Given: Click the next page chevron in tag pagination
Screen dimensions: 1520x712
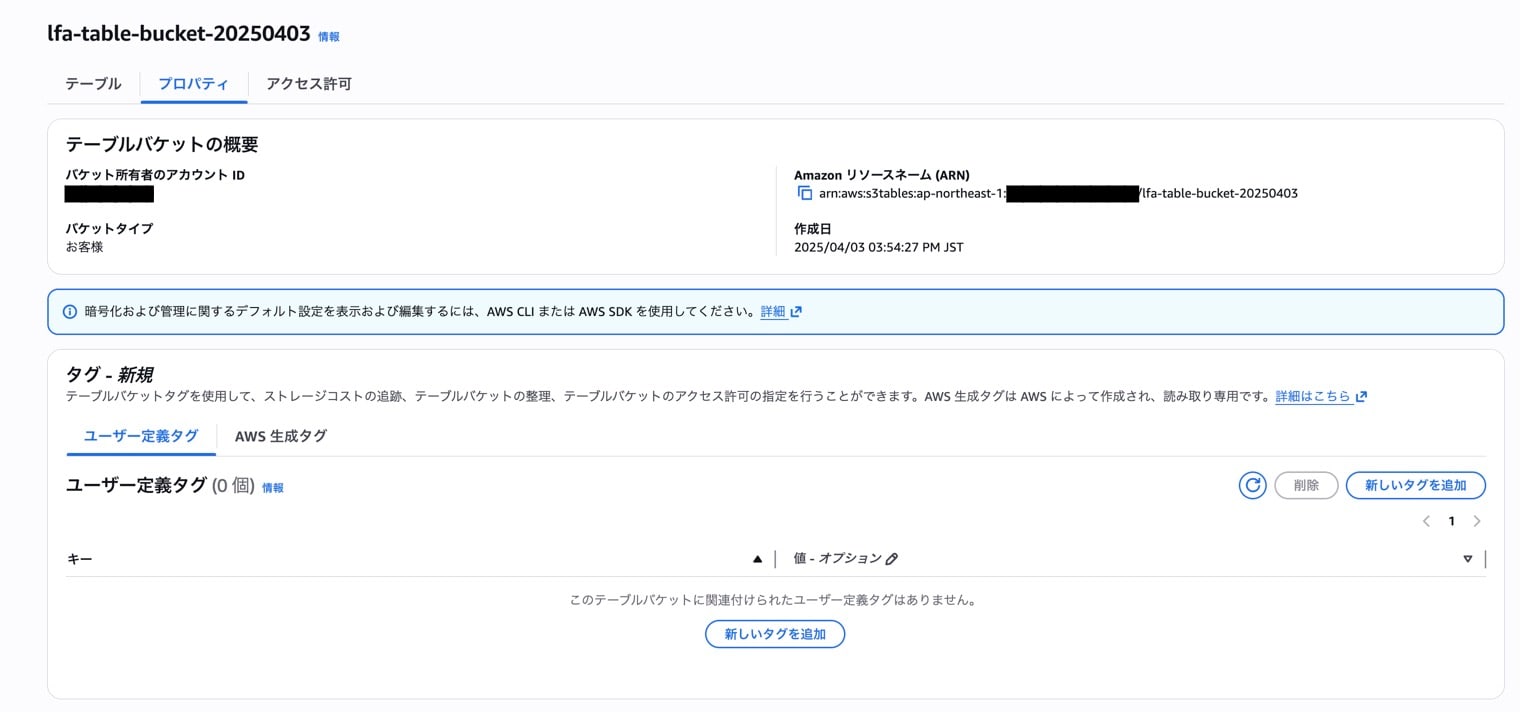Looking at the screenshot, I should [1477, 521].
